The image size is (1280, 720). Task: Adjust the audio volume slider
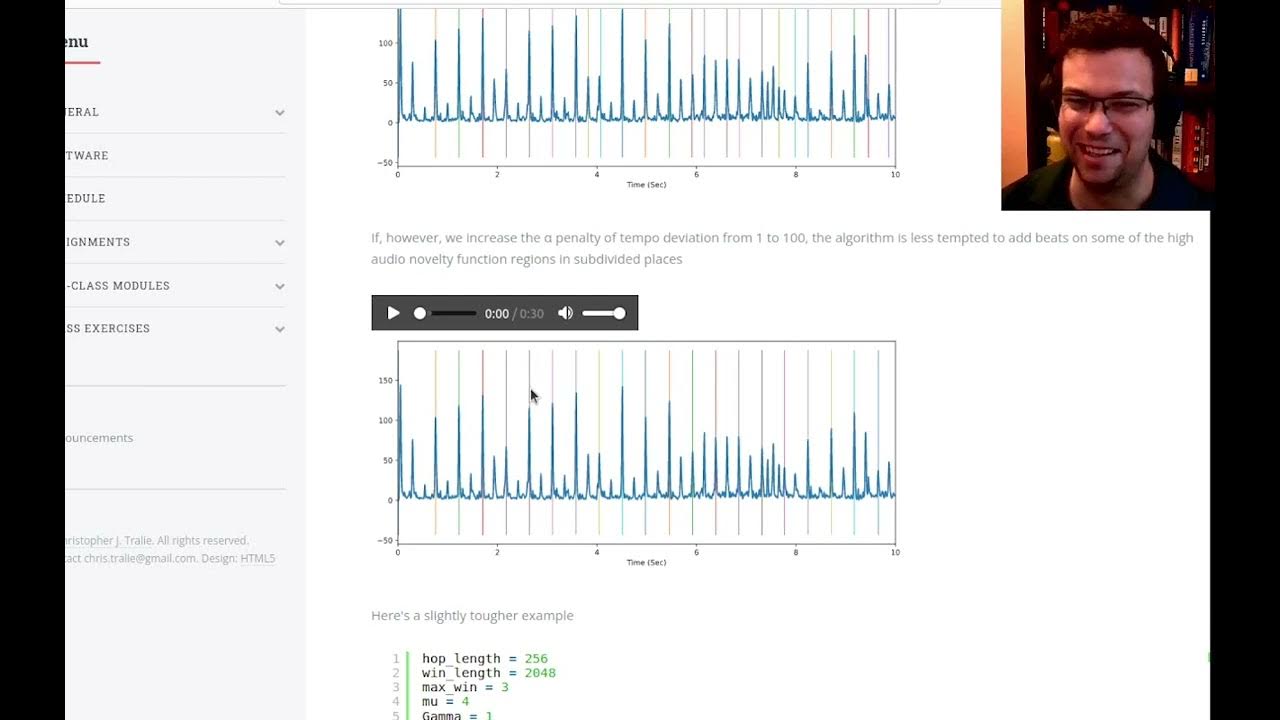click(604, 313)
